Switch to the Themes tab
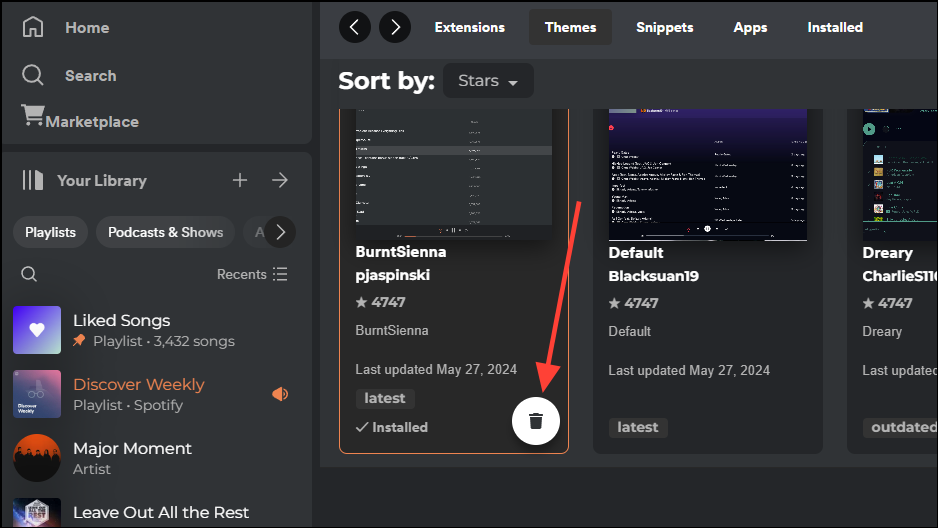 coord(570,28)
